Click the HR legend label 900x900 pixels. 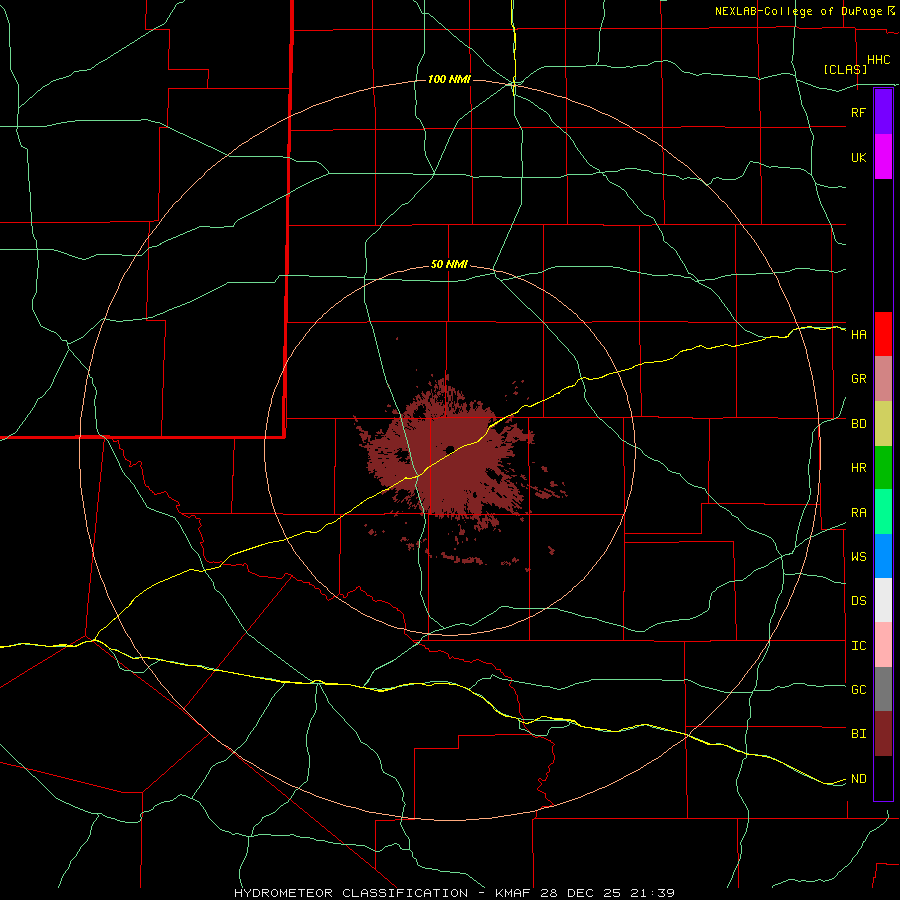pyautogui.click(x=859, y=468)
